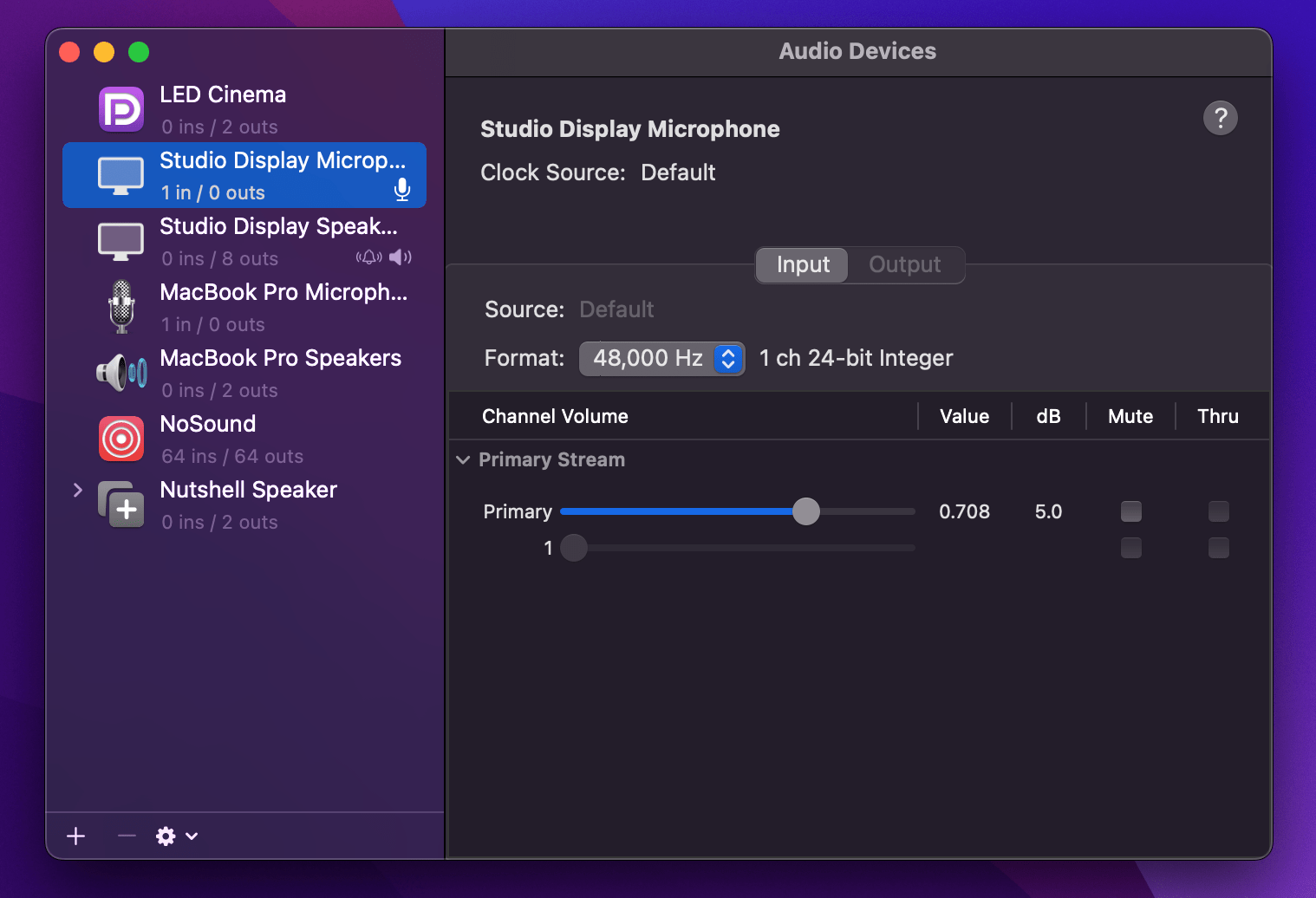Toggle Mute checkbox for channel 1
Image resolution: width=1316 pixels, height=898 pixels.
click(x=1131, y=548)
